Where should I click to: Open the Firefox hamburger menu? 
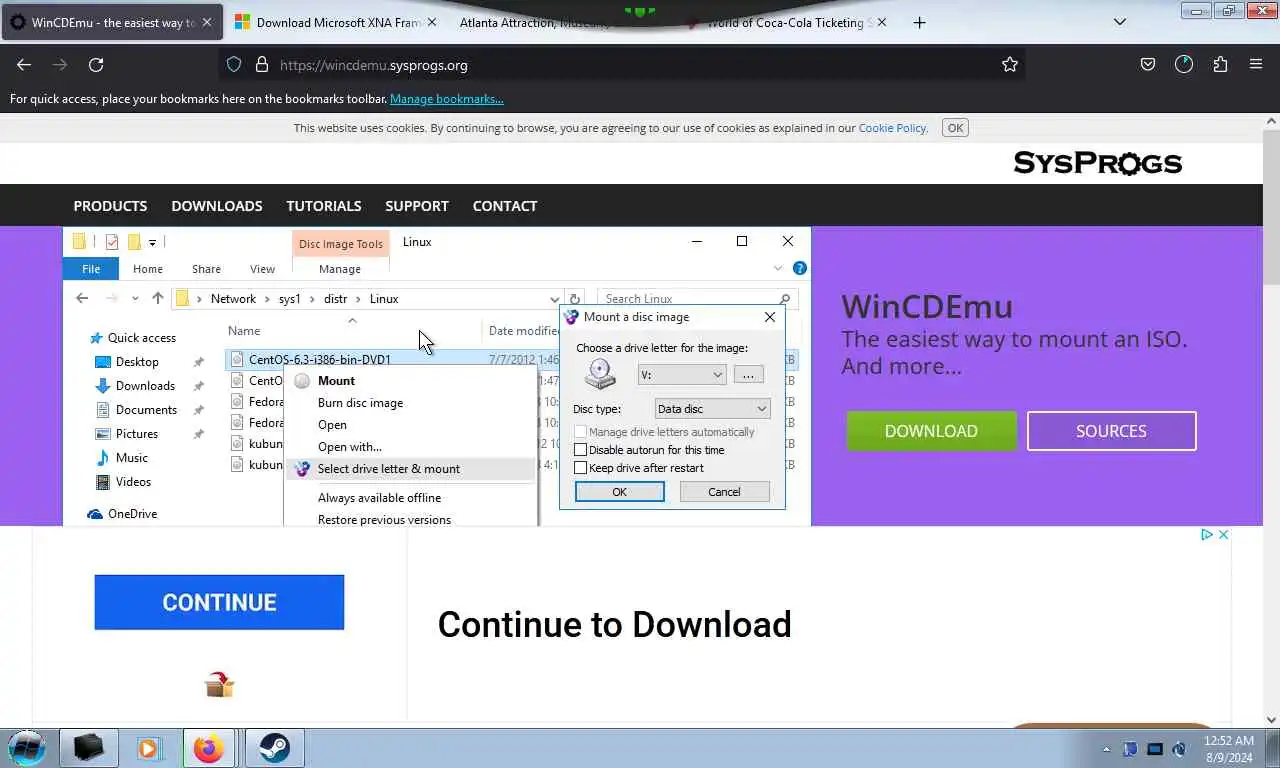click(x=1256, y=64)
